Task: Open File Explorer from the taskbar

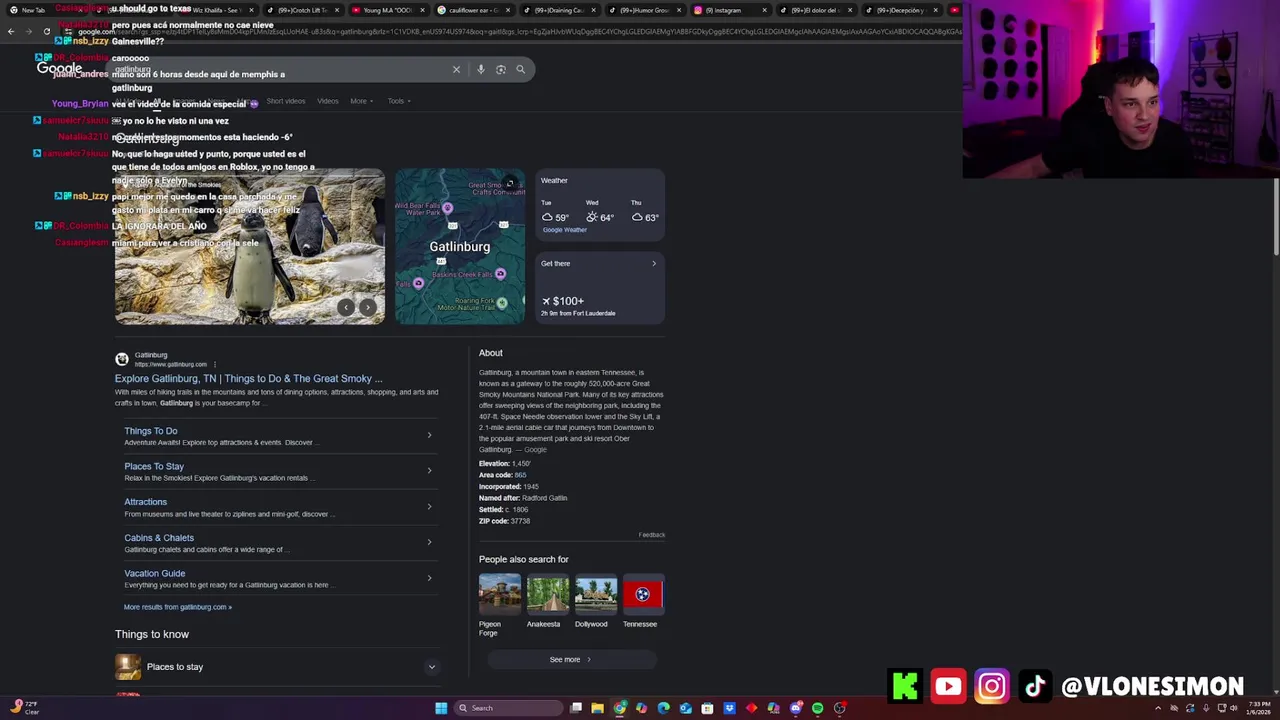Action: tap(597, 708)
